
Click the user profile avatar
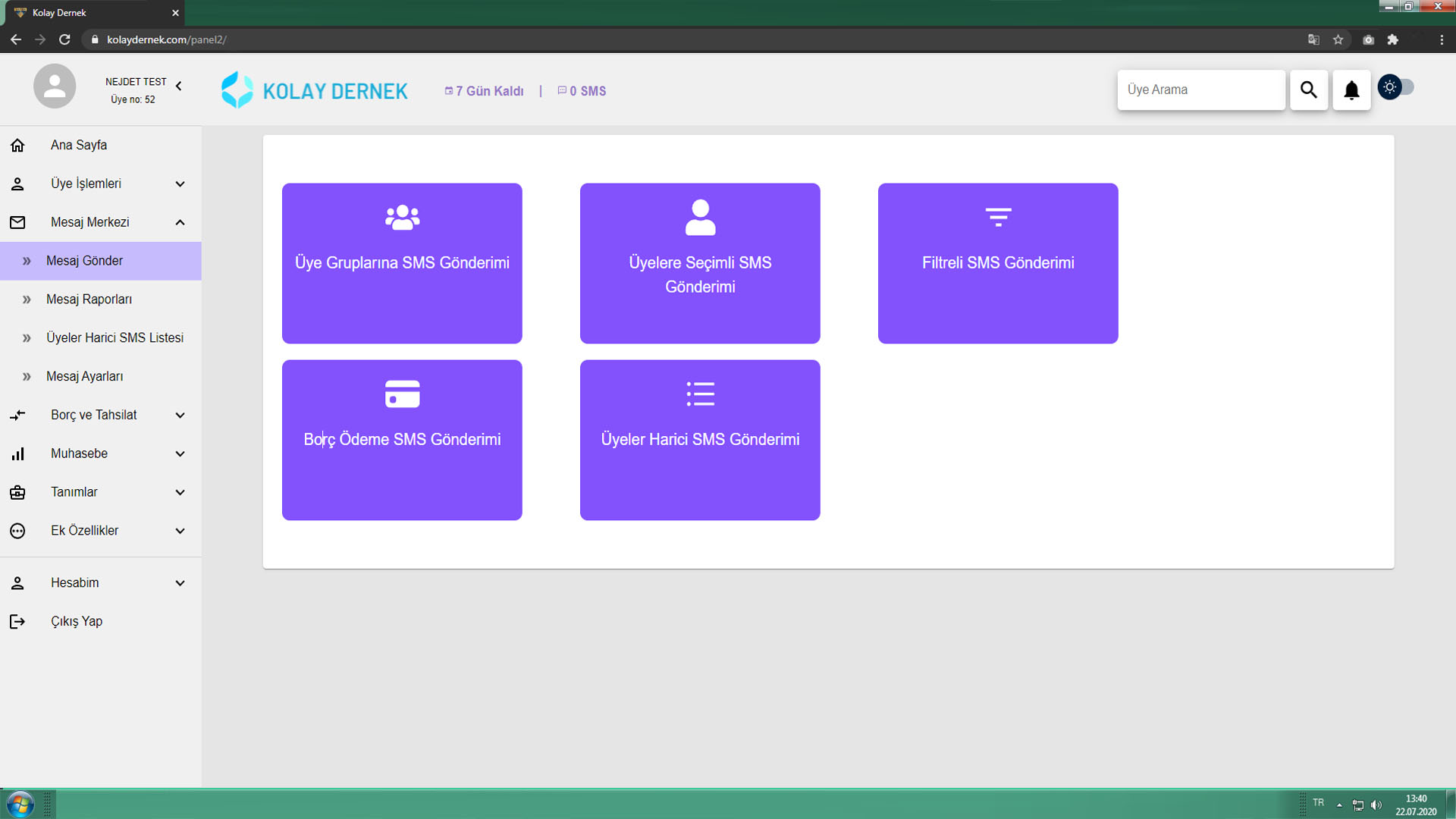tap(55, 86)
